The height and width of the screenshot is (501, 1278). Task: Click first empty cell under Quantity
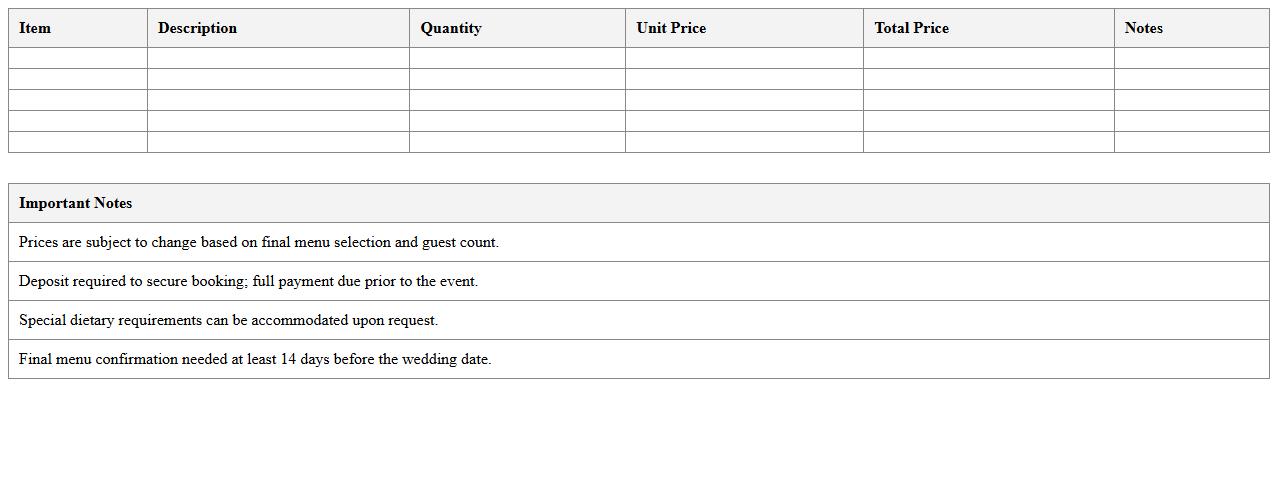pos(517,58)
